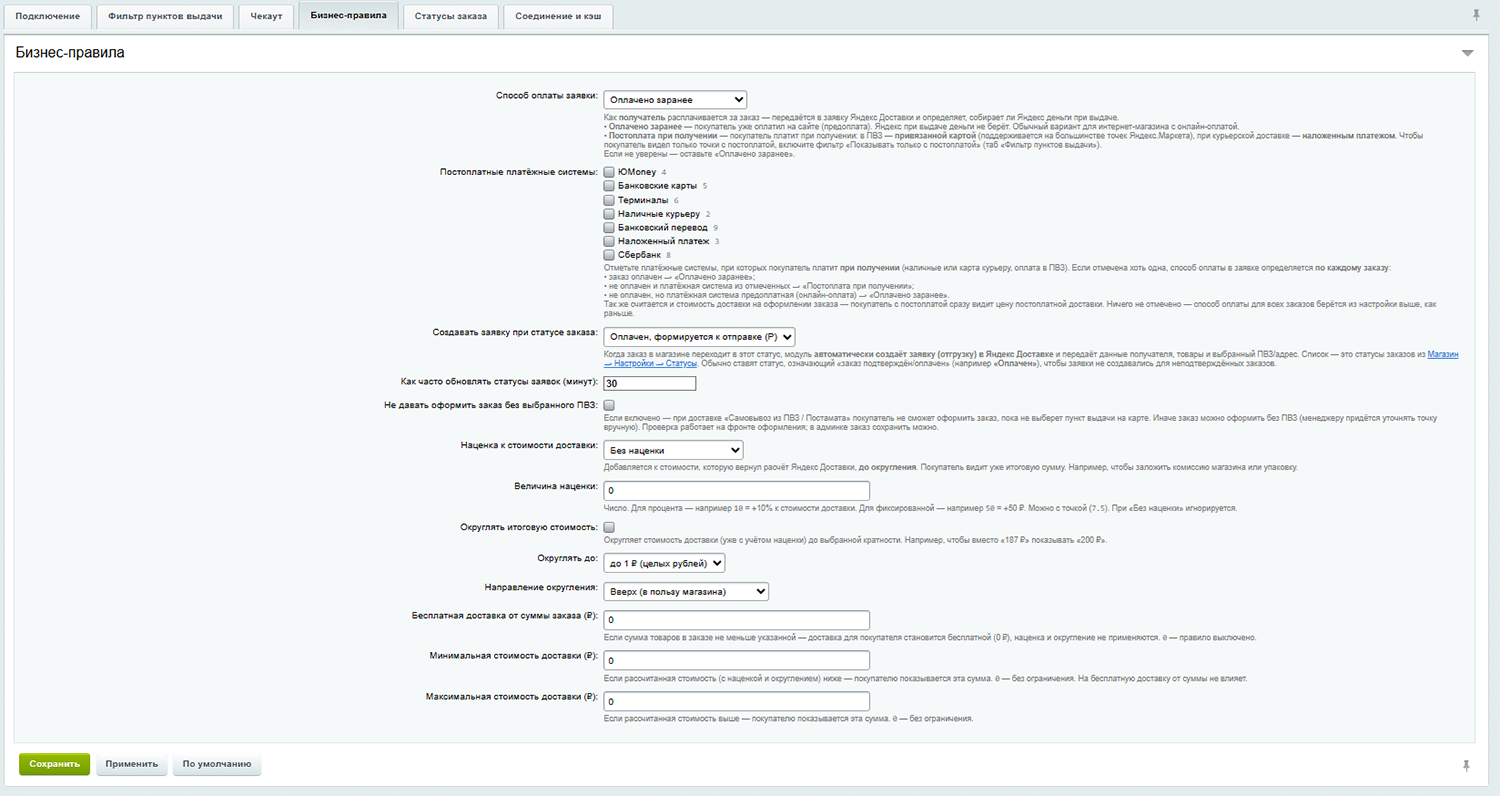Open Направление округления dropdown
This screenshot has width=1500, height=796.
tap(686, 591)
